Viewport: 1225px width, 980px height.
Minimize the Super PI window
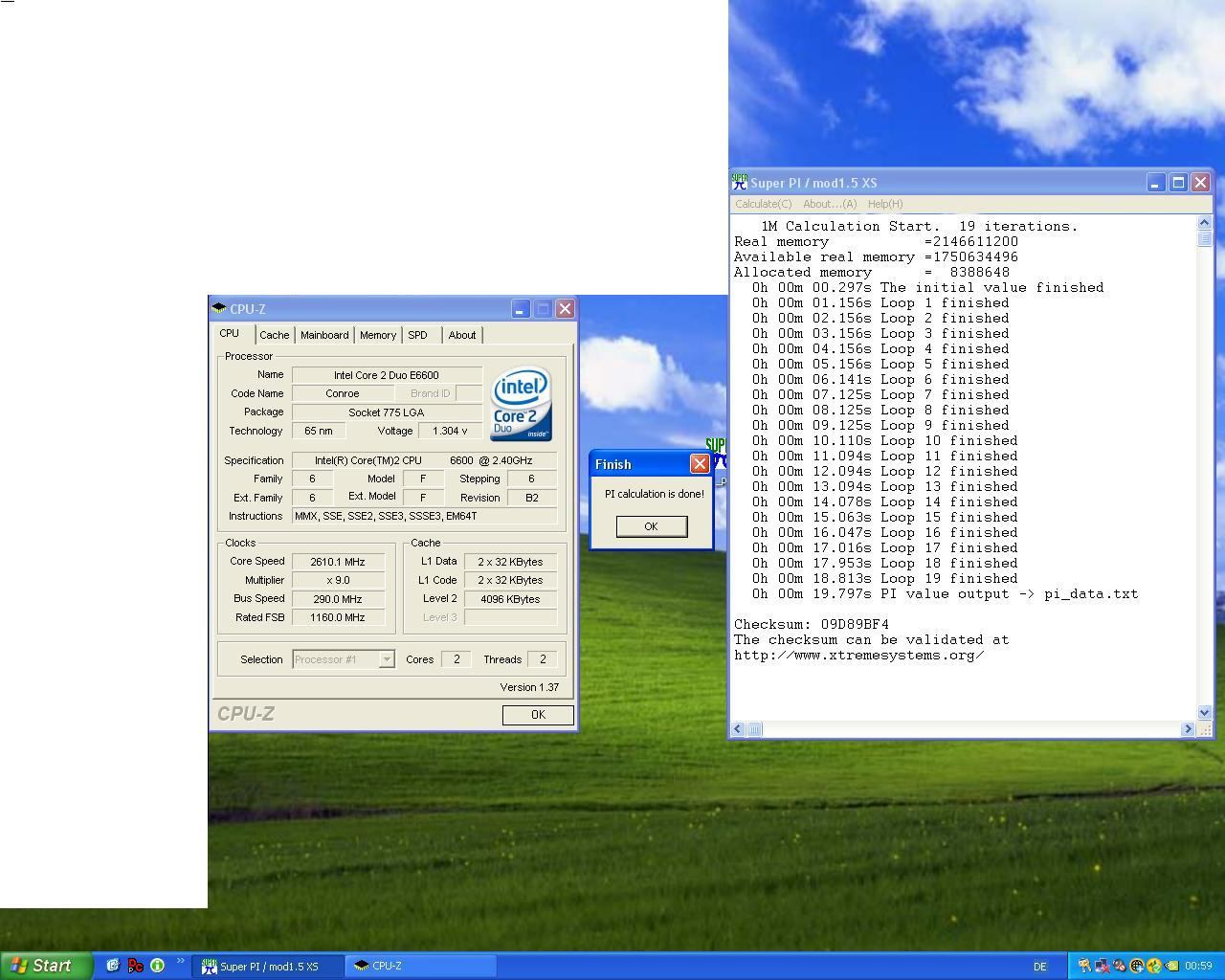tap(1156, 183)
